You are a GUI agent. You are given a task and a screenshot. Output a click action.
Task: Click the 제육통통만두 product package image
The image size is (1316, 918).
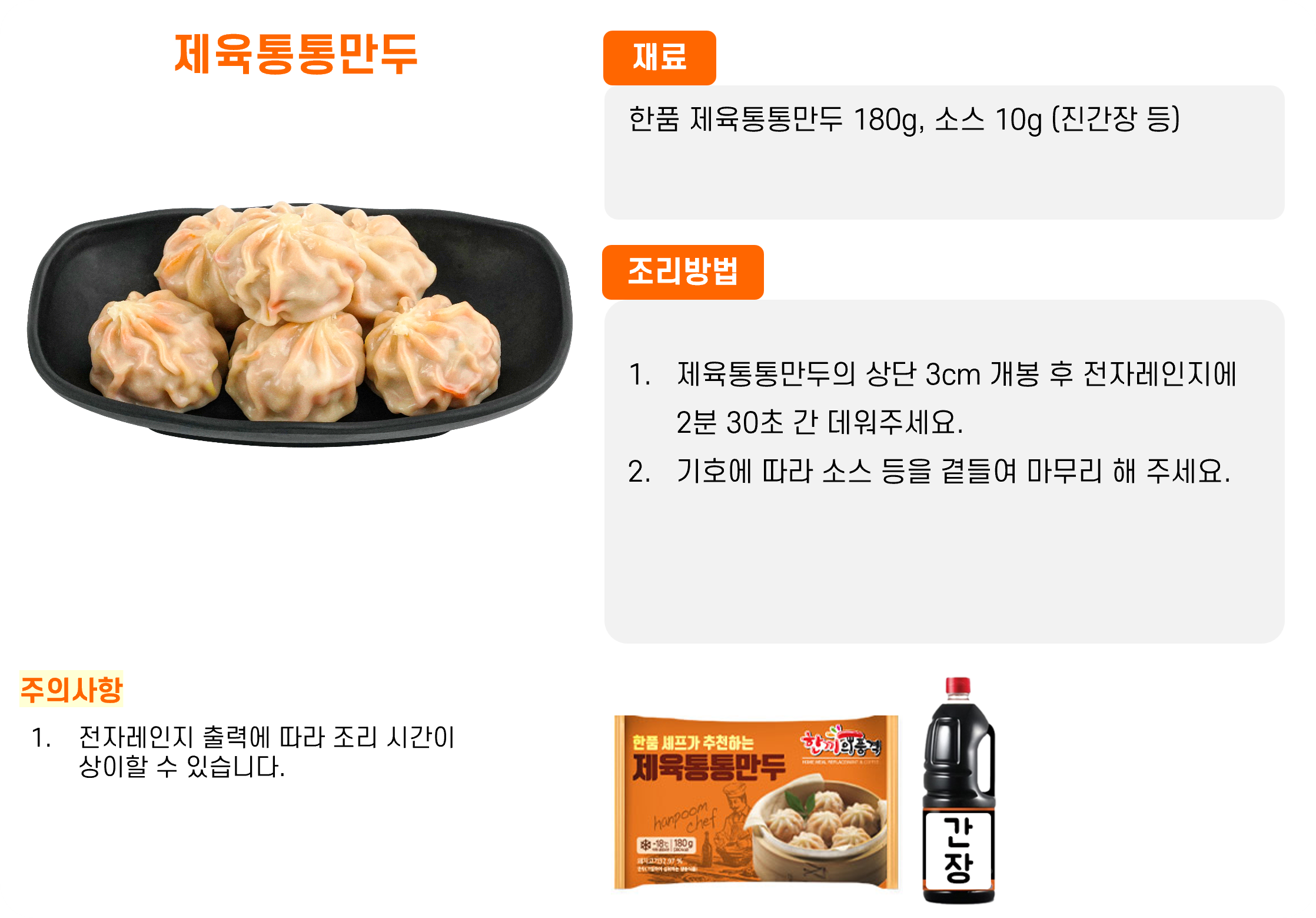[x=756, y=802]
